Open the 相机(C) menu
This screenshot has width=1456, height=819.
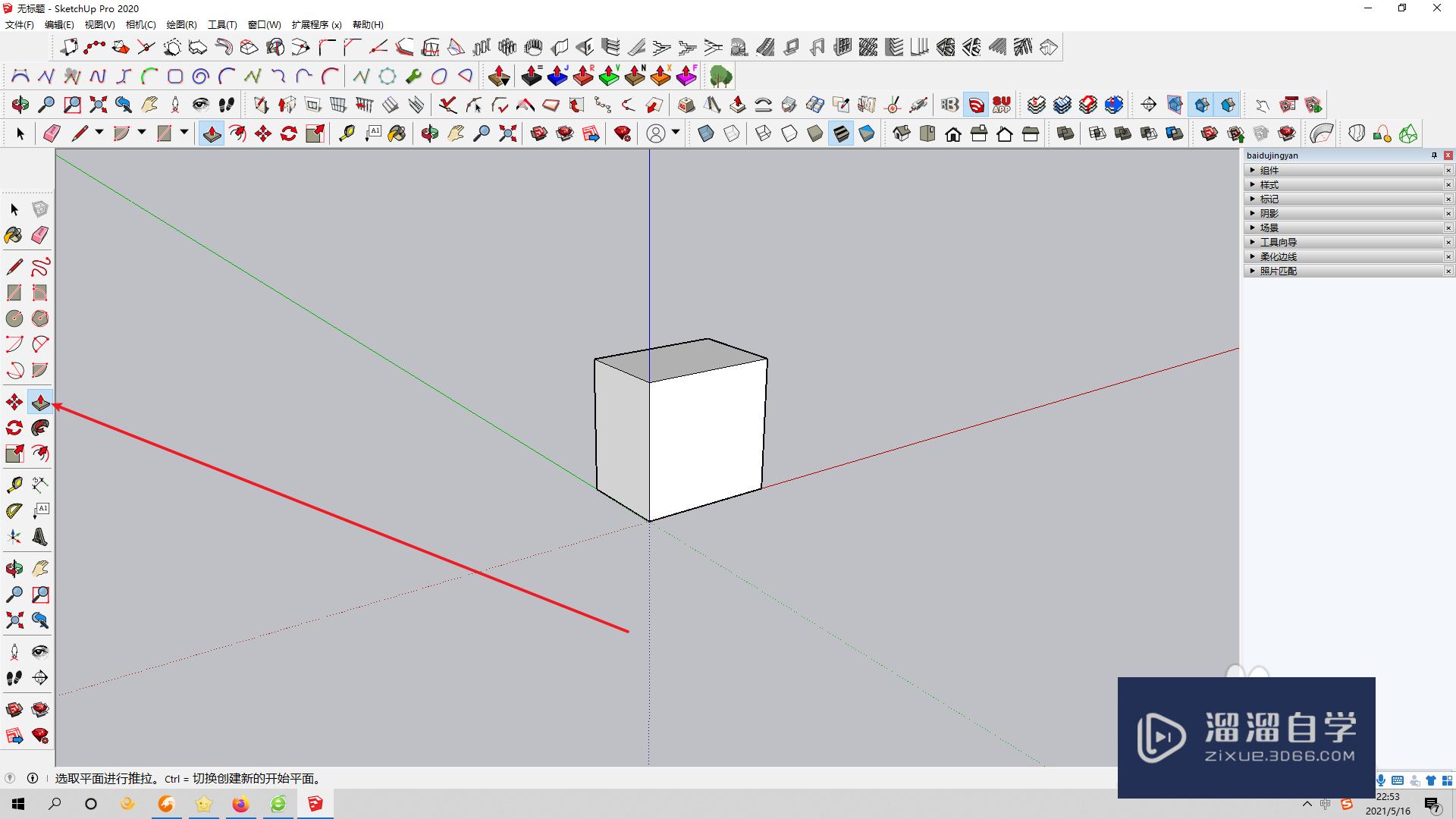tap(140, 25)
